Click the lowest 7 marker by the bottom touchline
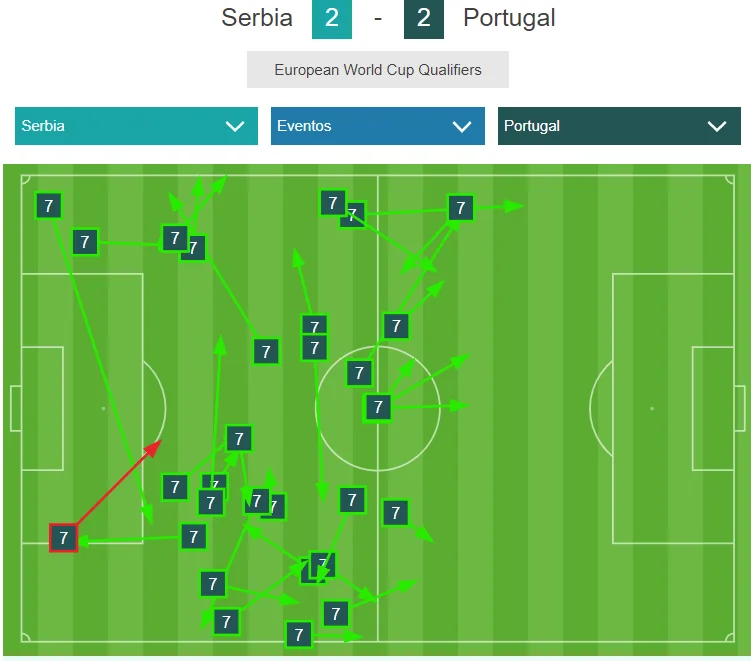This screenshot has width=751, height=661. (298, 634)
